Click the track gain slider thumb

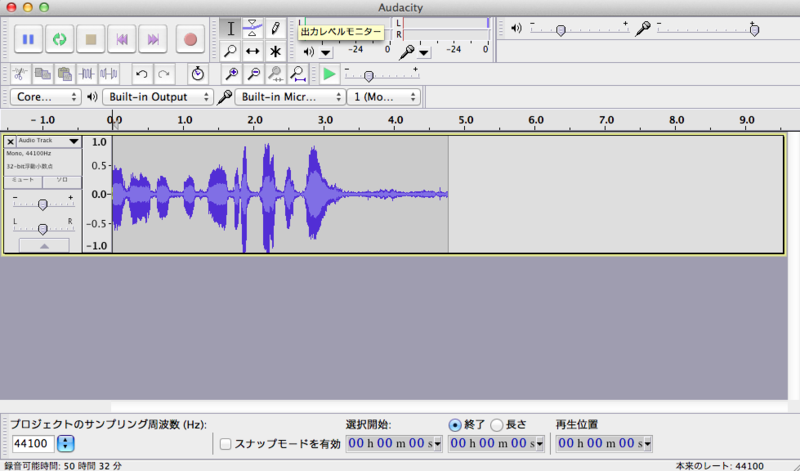coord(43,205)
